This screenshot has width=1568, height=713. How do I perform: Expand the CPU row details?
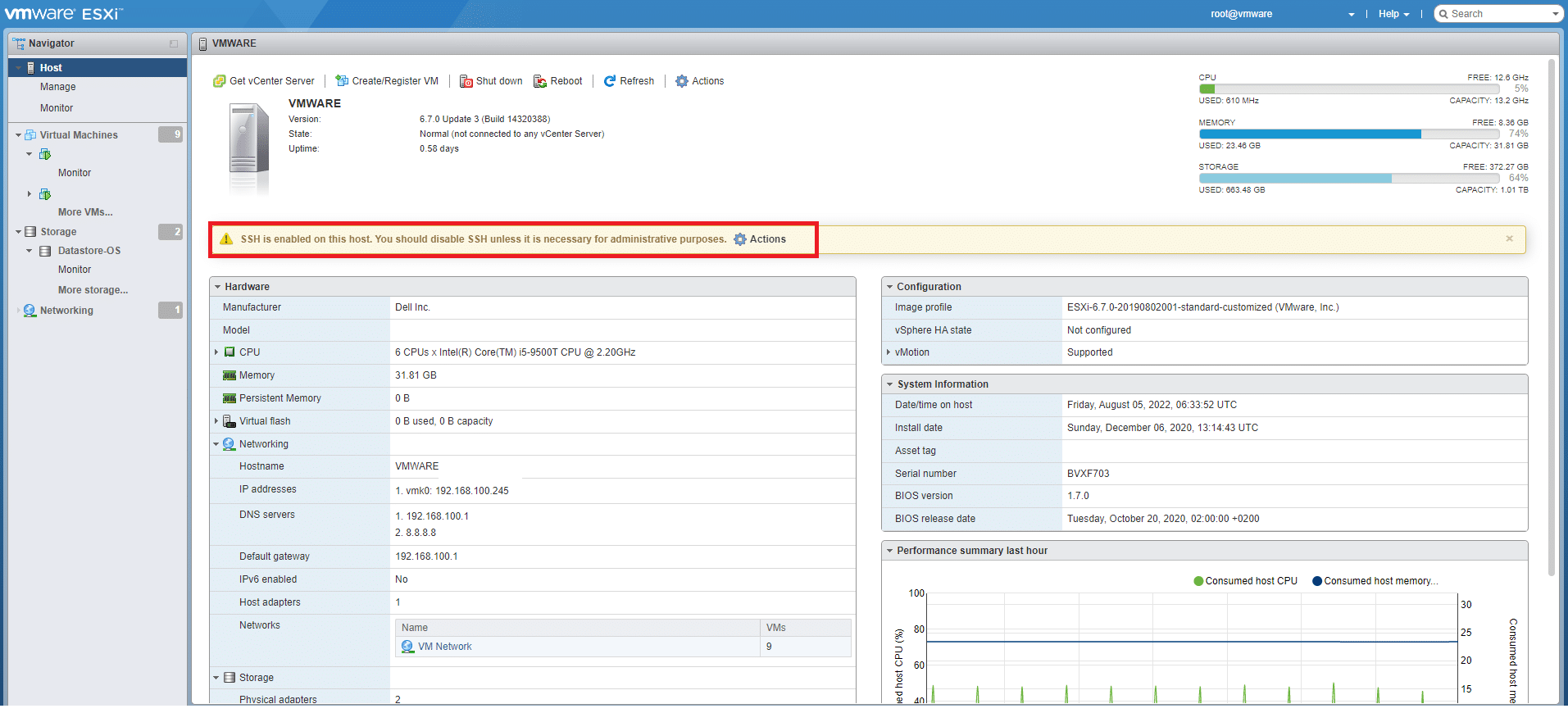point(216,352)
